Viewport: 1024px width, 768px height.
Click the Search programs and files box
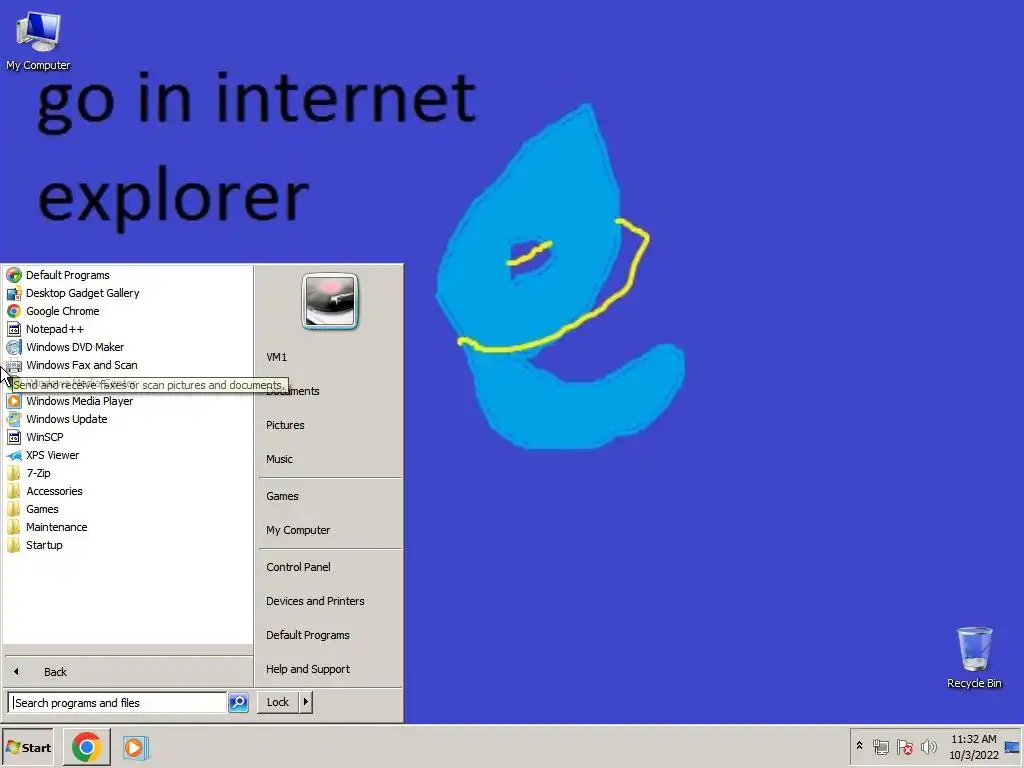118,703
